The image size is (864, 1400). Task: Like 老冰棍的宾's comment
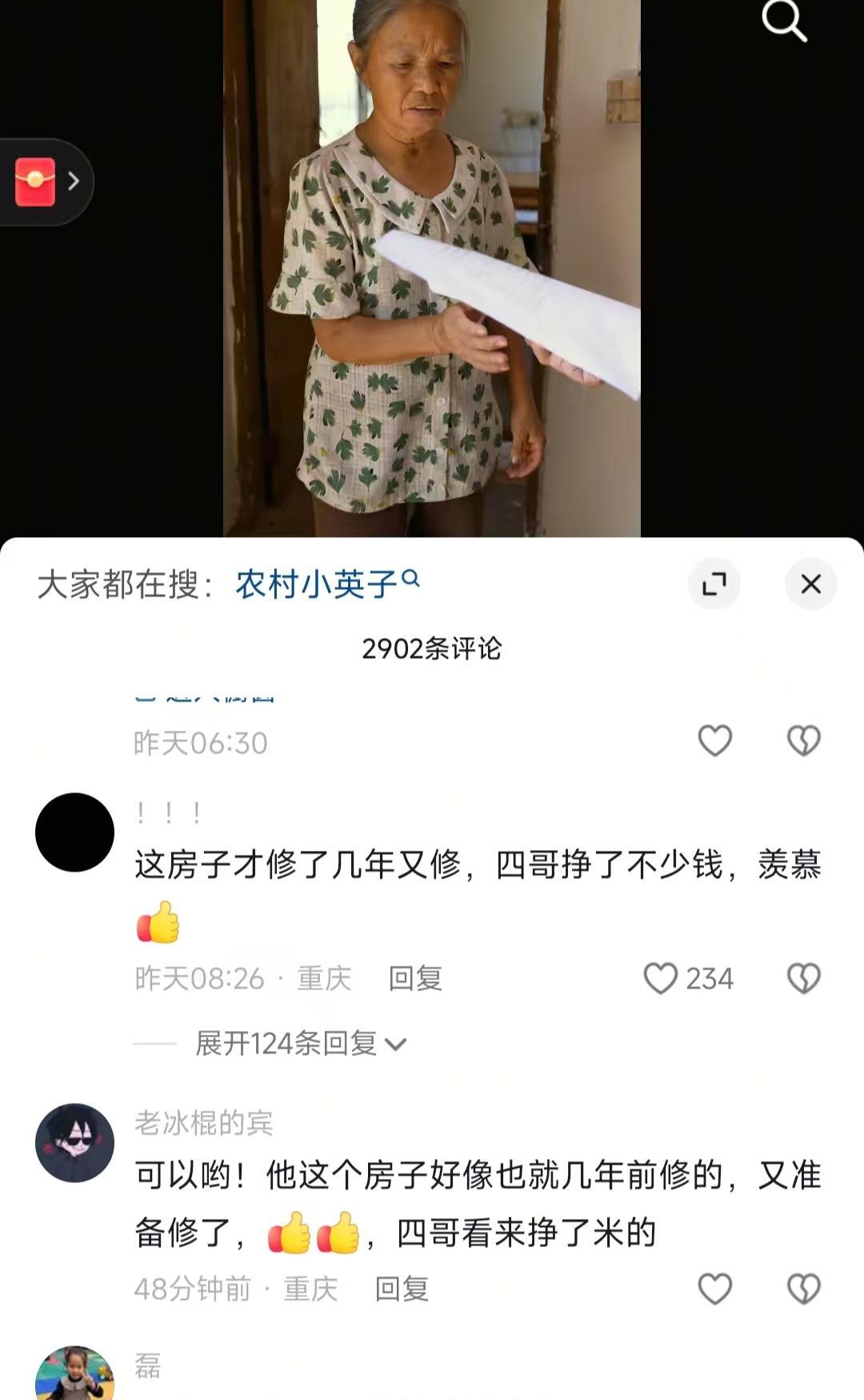(715, 1289)
